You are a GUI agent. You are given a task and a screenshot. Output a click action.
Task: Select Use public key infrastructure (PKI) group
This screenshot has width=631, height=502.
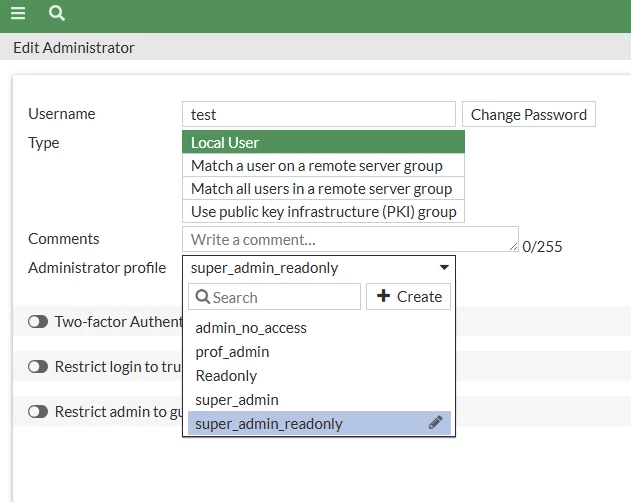323,211
